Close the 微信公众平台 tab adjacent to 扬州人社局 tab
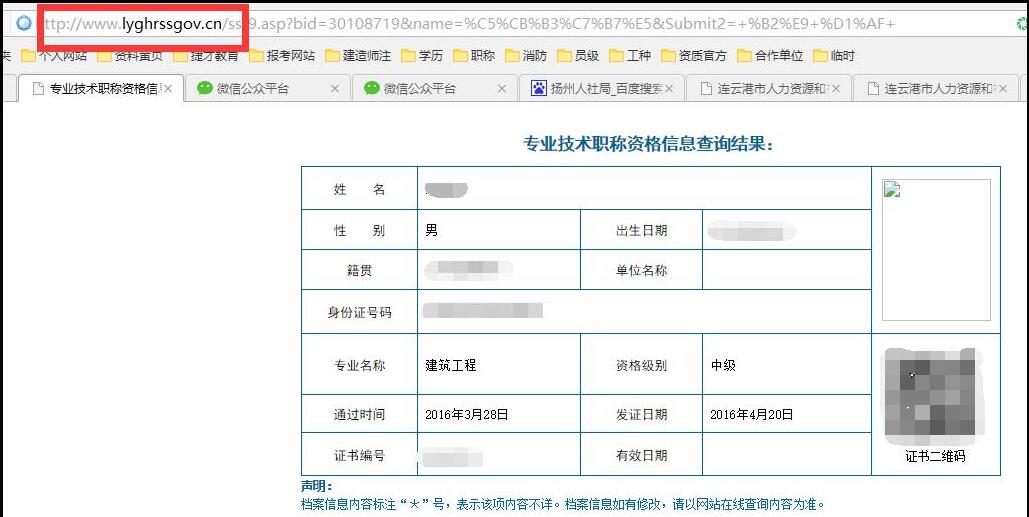 (502, 89)
